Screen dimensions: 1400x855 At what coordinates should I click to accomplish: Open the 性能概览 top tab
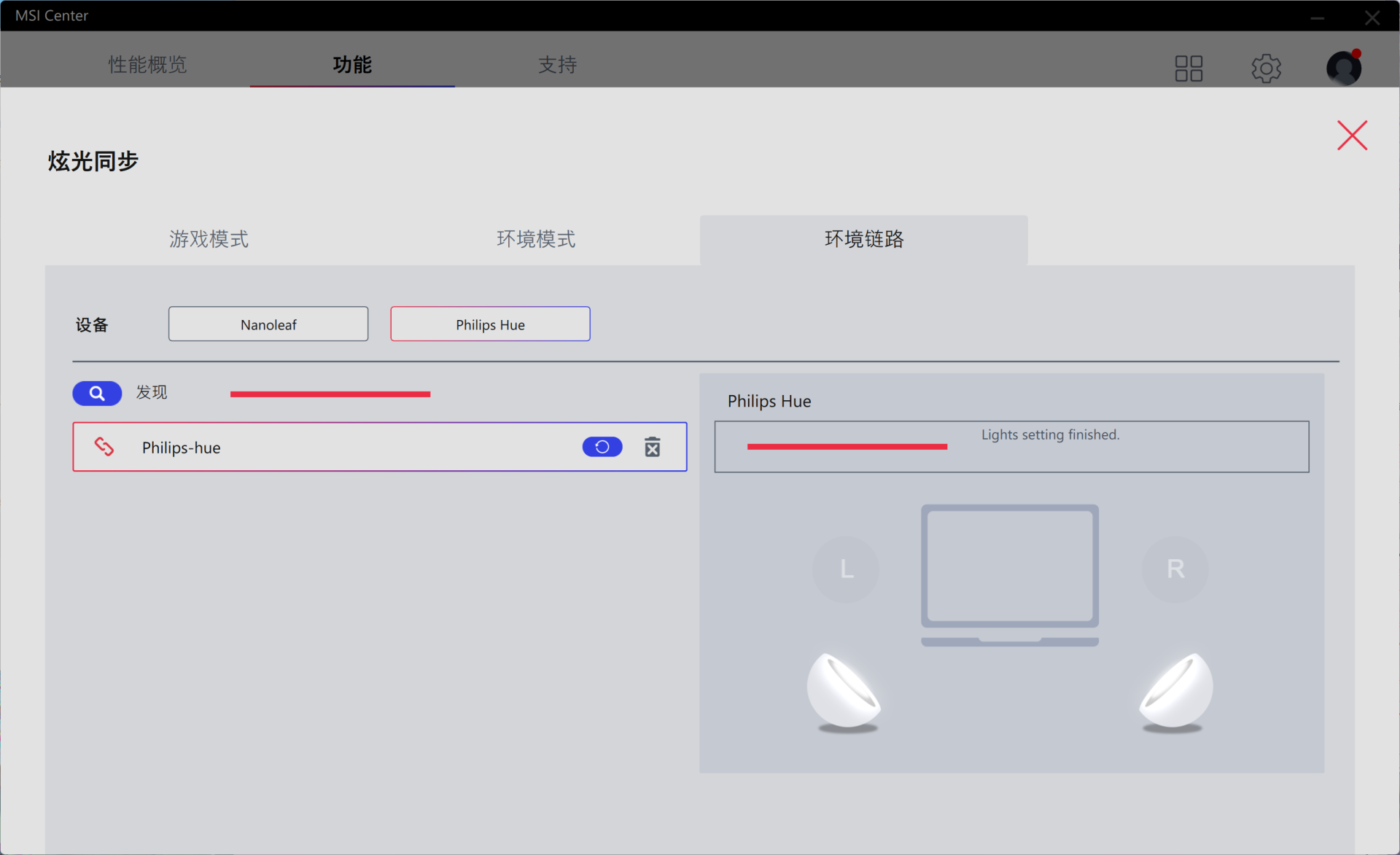click(147, 65)
